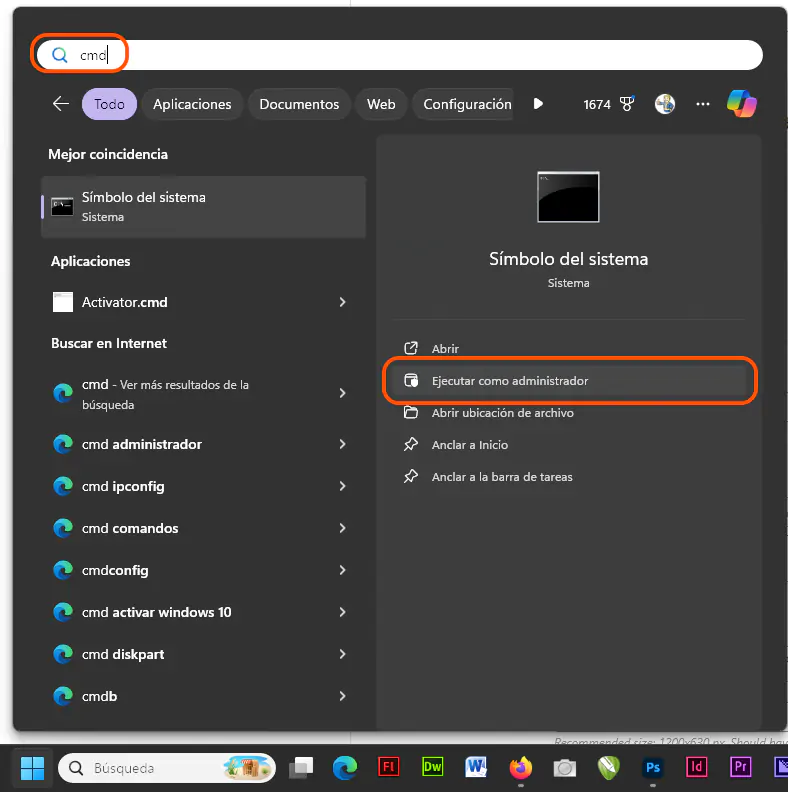Launch Adobe Flash from the taskbar
Viewport: 788px width, 792px height.
(x=388, y=767)
